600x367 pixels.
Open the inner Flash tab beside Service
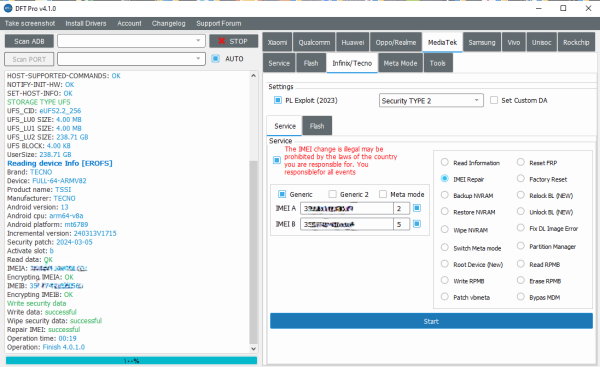[317, 126]
